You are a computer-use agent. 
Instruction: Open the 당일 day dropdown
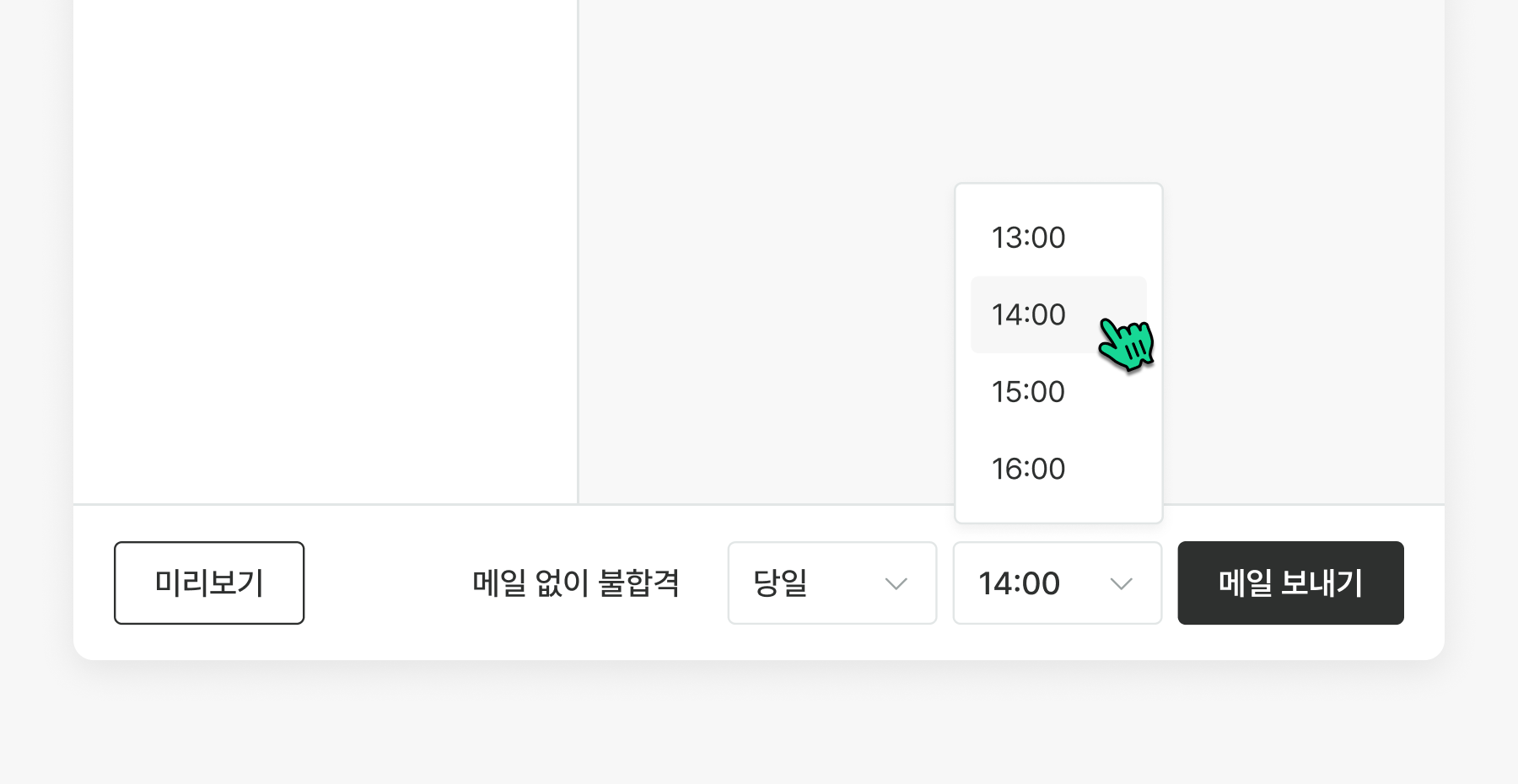832,583
